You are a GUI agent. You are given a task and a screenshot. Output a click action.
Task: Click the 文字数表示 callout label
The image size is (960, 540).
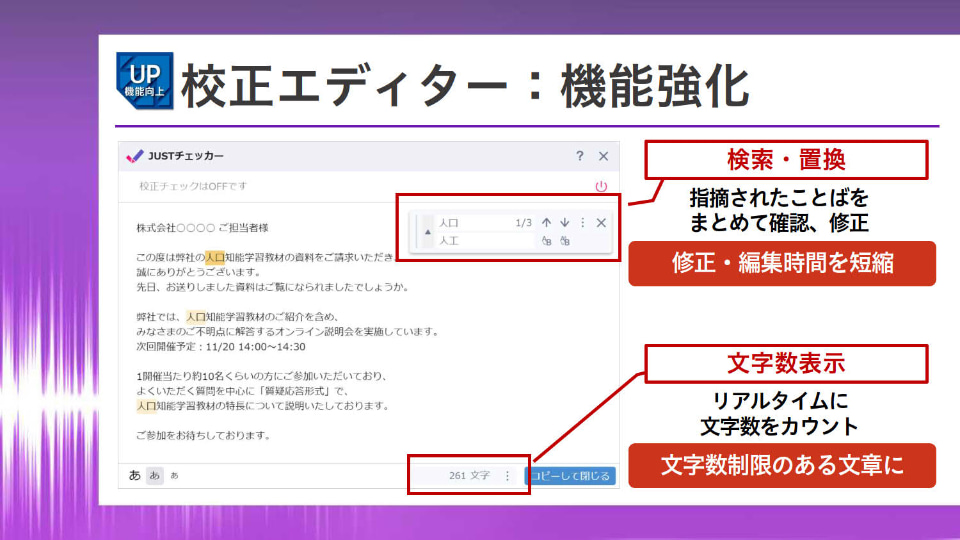click(786, 364)
